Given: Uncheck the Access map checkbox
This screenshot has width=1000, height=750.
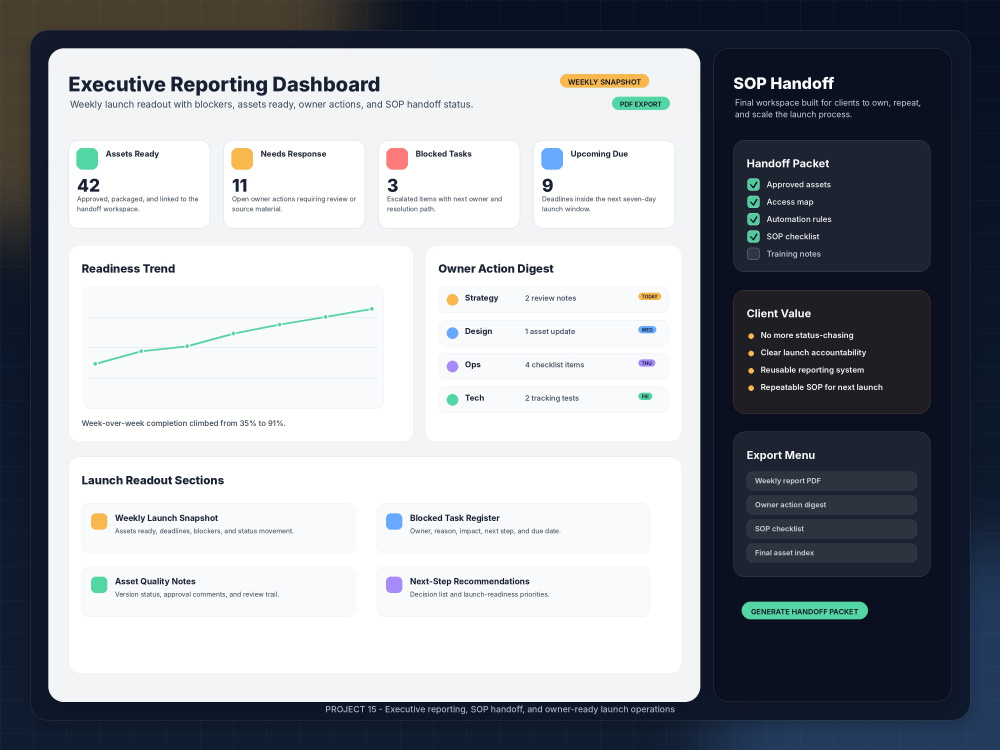Looking at the screenshot, I should point(753,202).
